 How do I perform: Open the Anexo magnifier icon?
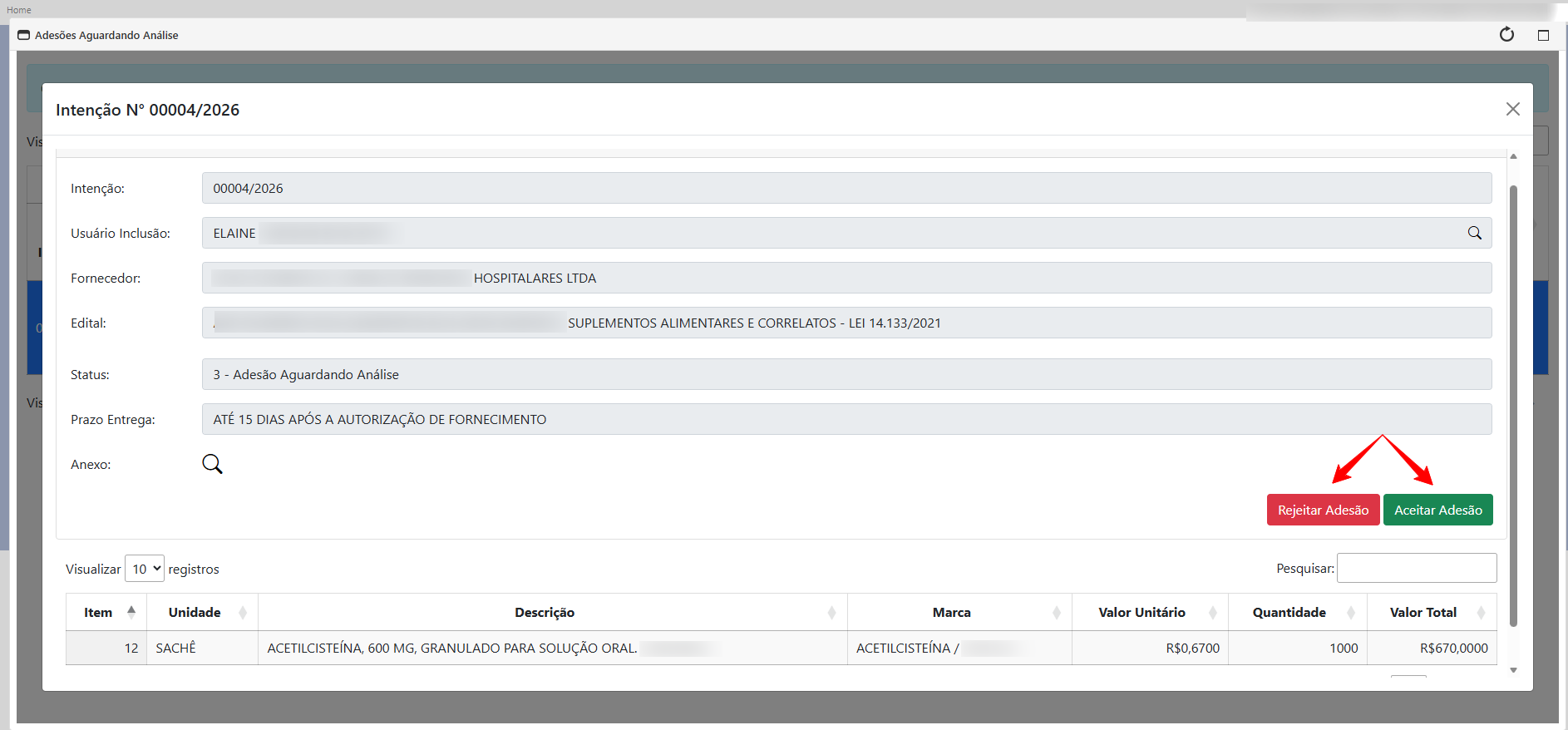[x=212, y=464]
